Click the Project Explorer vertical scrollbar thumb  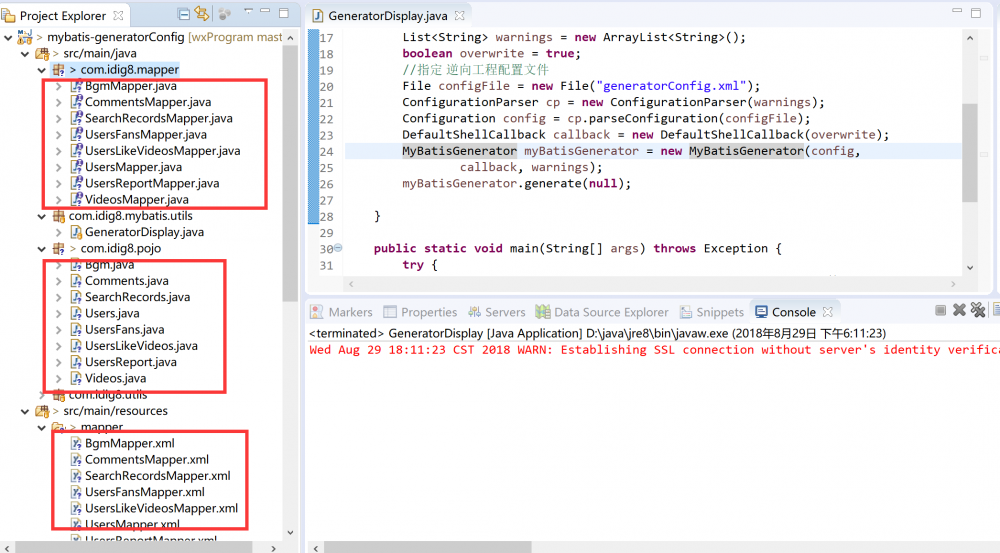coord(290,172)
